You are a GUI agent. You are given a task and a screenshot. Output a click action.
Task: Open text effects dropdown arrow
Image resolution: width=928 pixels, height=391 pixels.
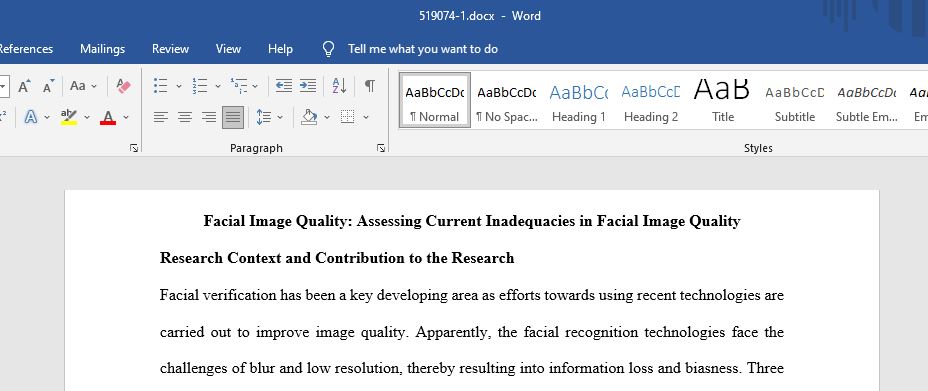pos(47,117)
